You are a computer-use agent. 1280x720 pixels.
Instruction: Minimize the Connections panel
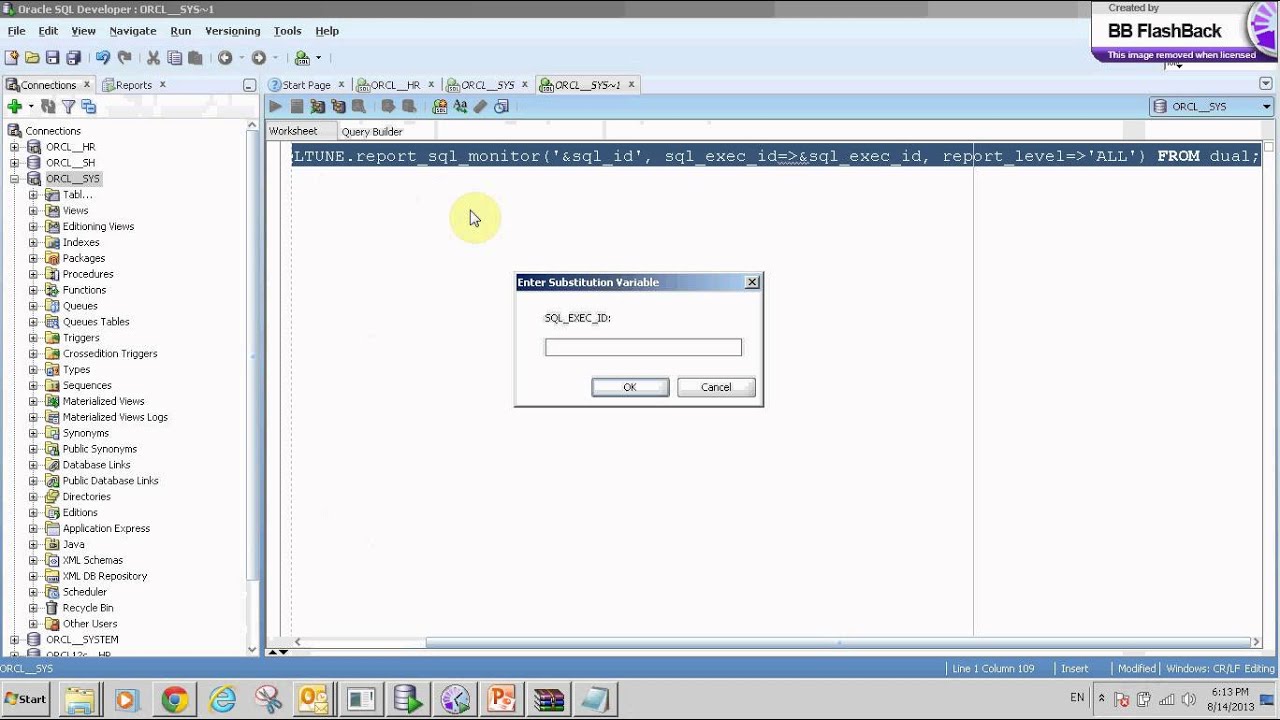(249, 86)
